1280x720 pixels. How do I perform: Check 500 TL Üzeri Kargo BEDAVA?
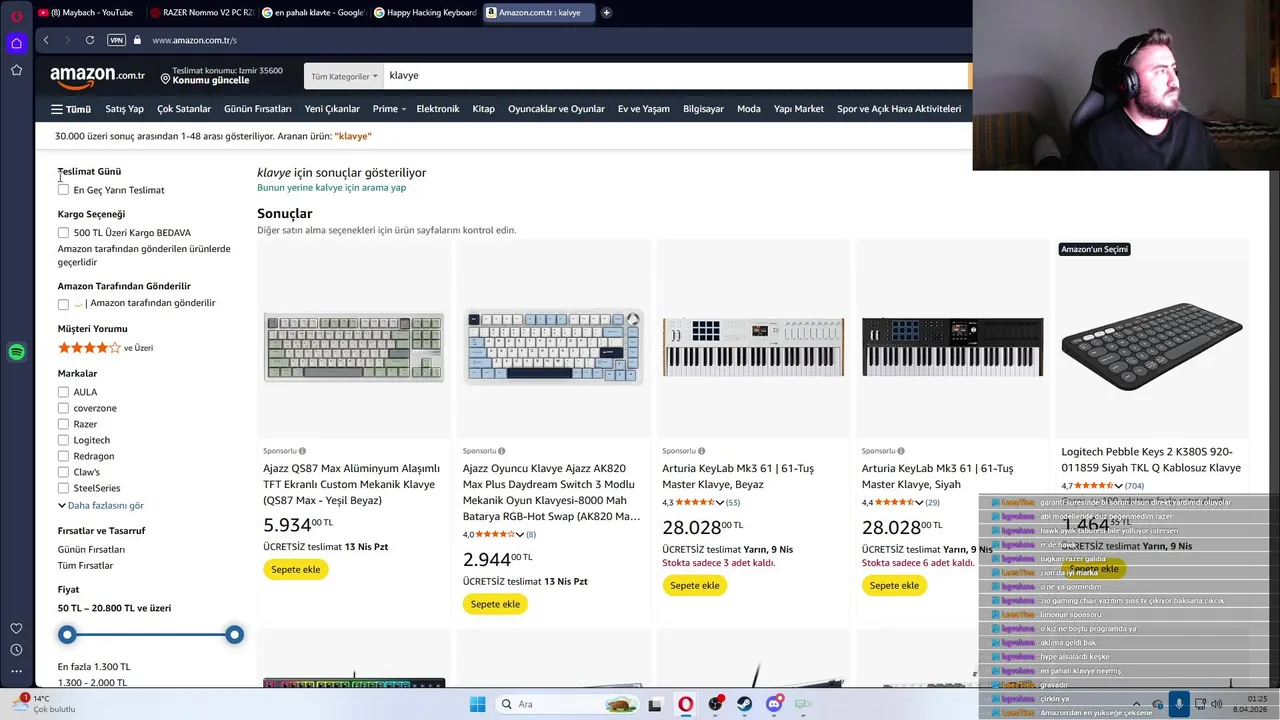point(63,233)
